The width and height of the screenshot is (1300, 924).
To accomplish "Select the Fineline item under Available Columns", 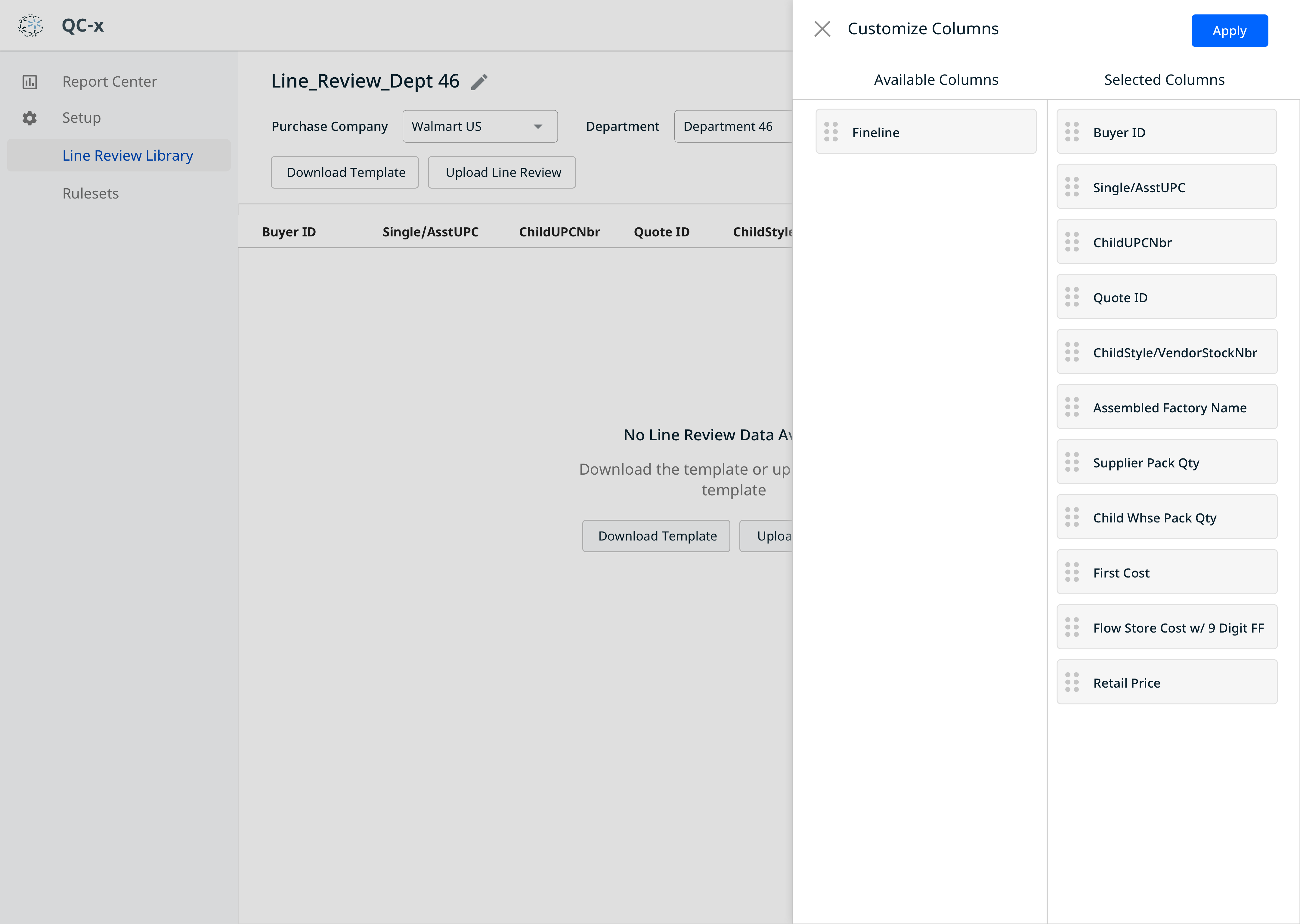I will point(926,132).
